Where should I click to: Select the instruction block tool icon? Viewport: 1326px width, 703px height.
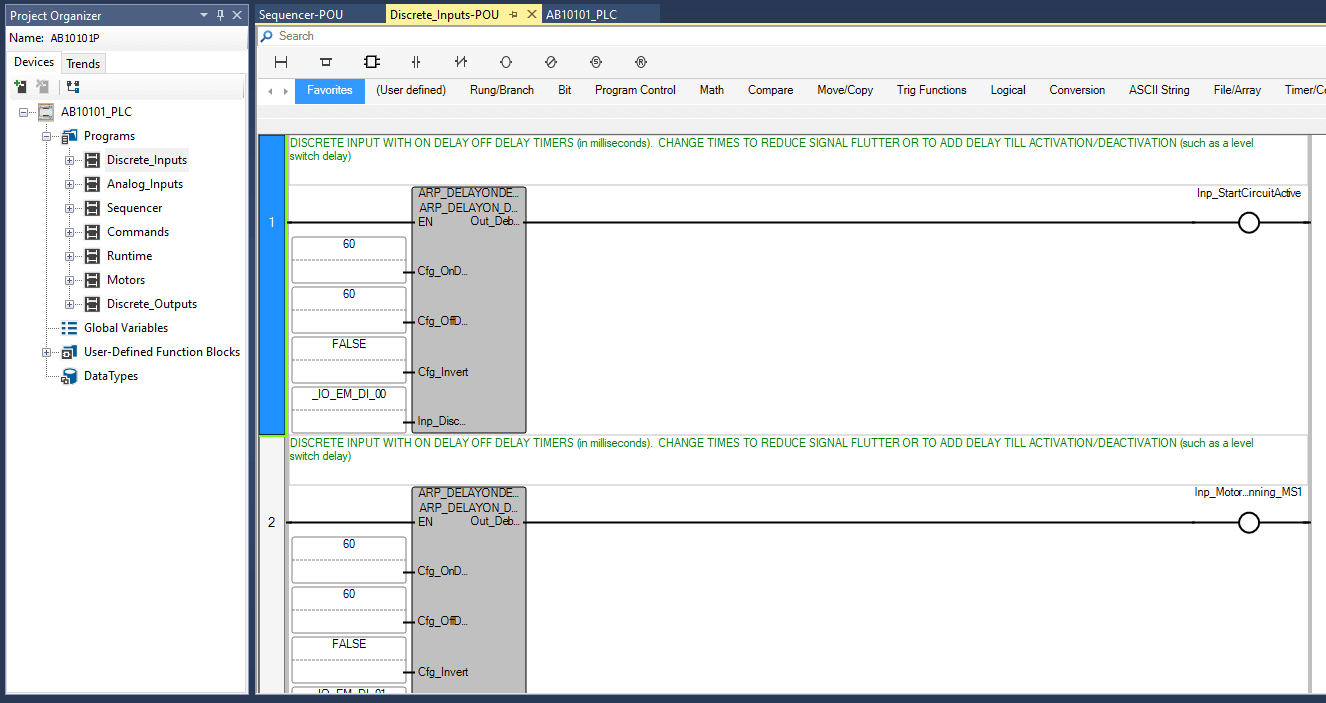pos(371,62)
